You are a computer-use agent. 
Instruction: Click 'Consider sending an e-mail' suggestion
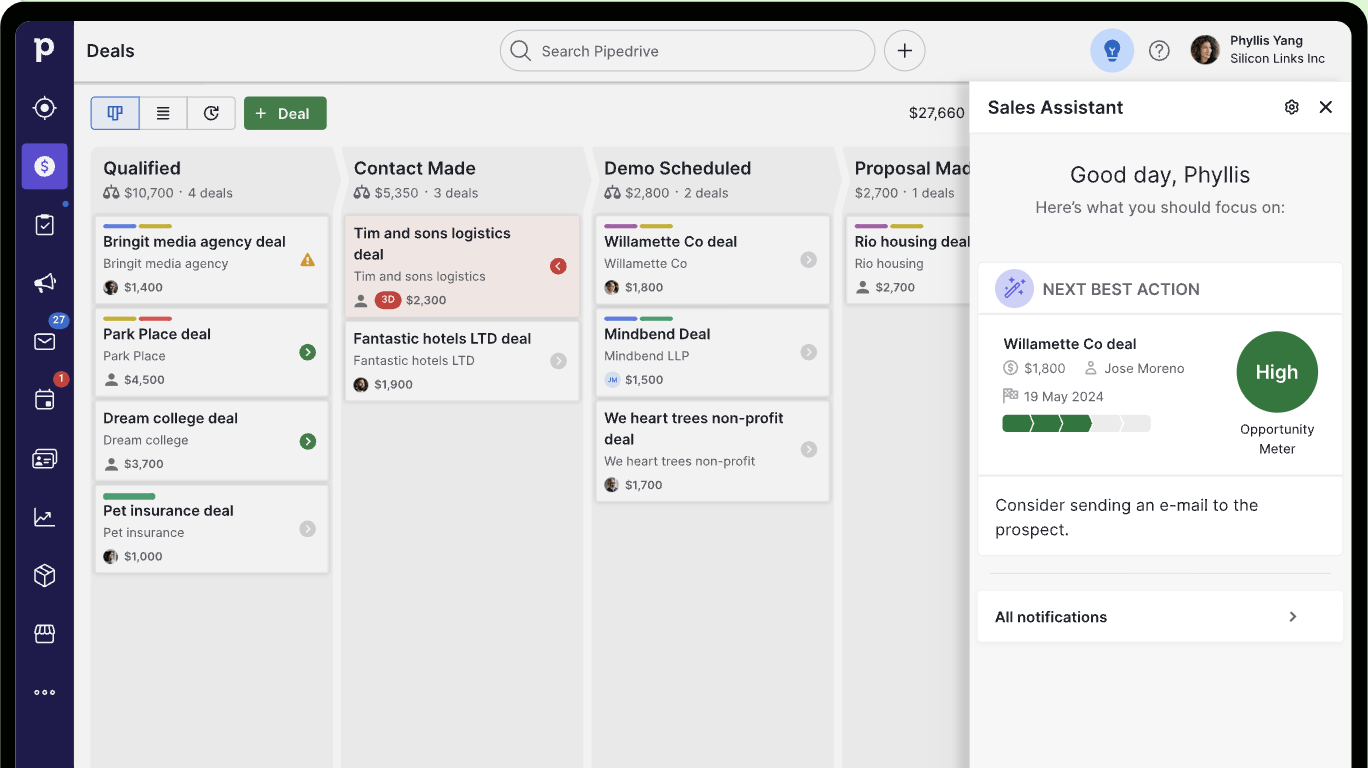tap(1127, 517)
